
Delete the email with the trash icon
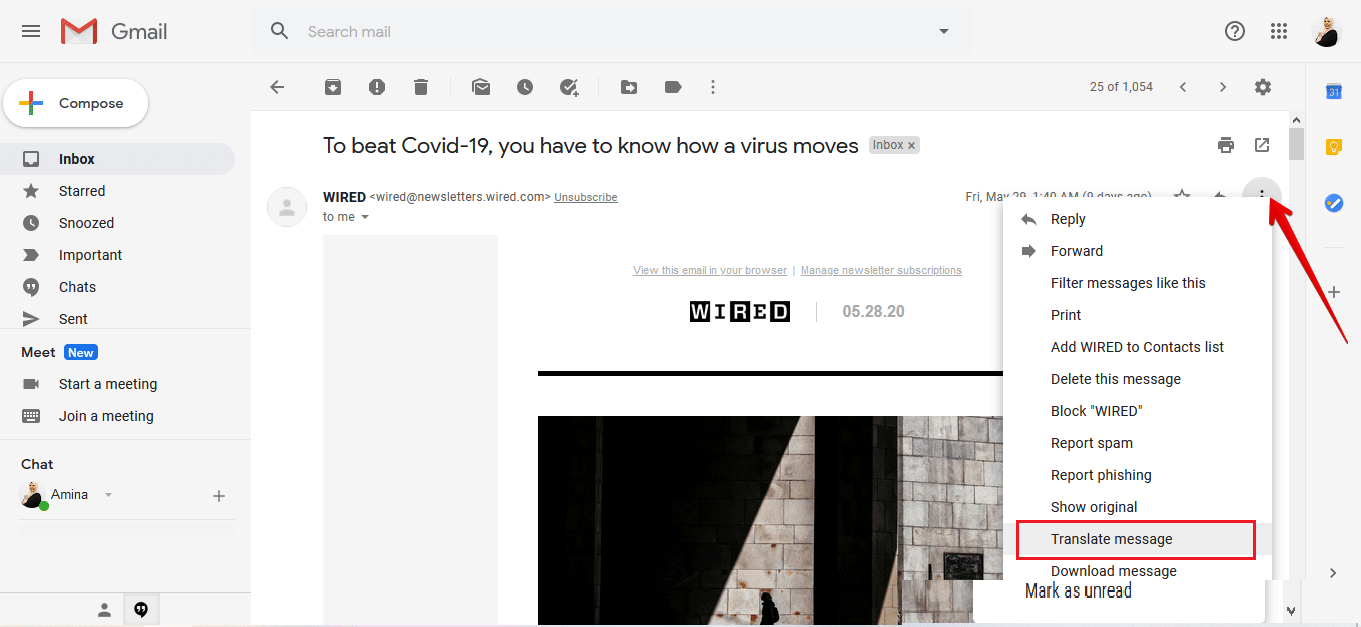tap(421, 87)
